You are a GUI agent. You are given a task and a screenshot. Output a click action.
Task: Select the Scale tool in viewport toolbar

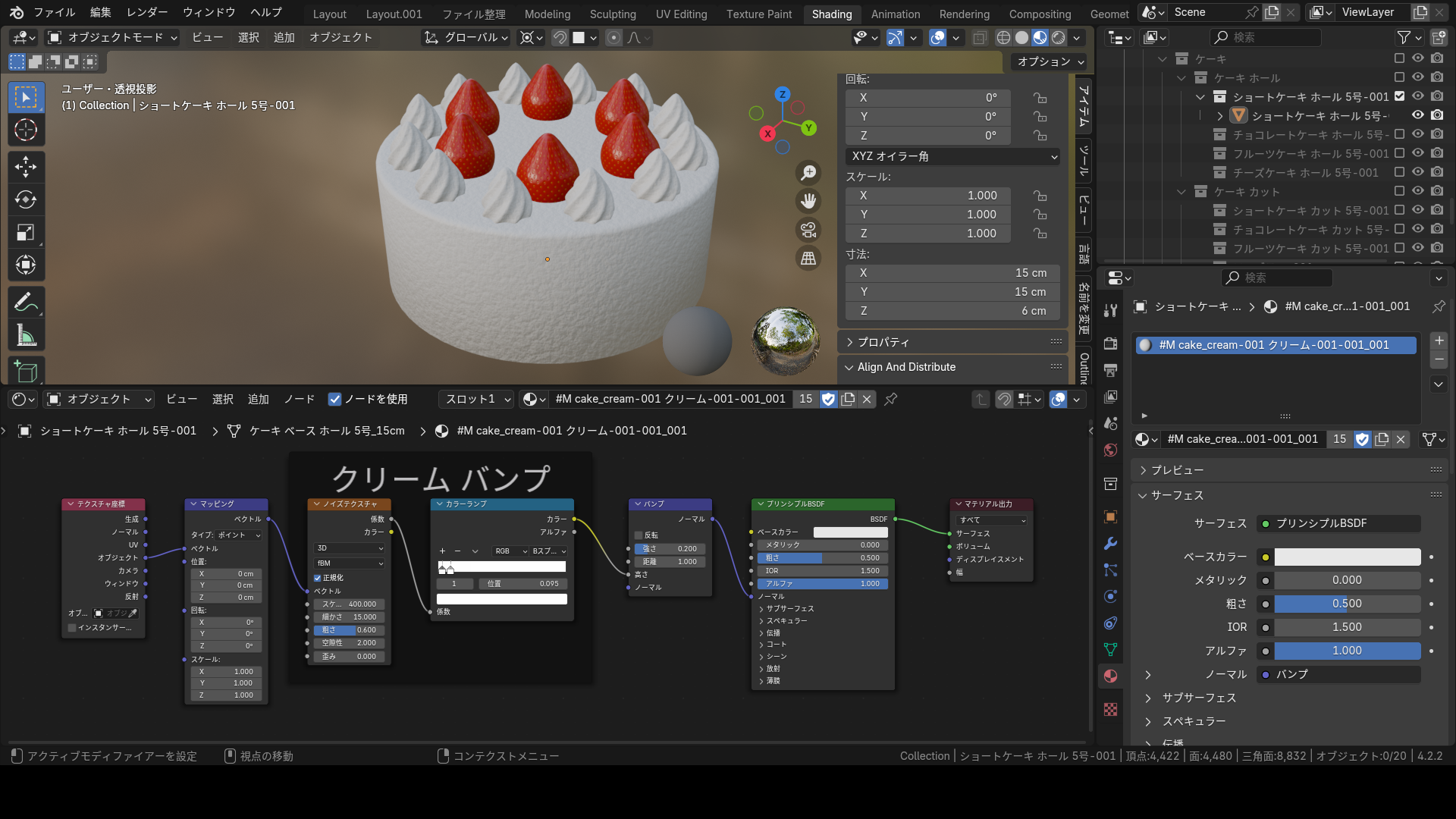pos(26,232)
